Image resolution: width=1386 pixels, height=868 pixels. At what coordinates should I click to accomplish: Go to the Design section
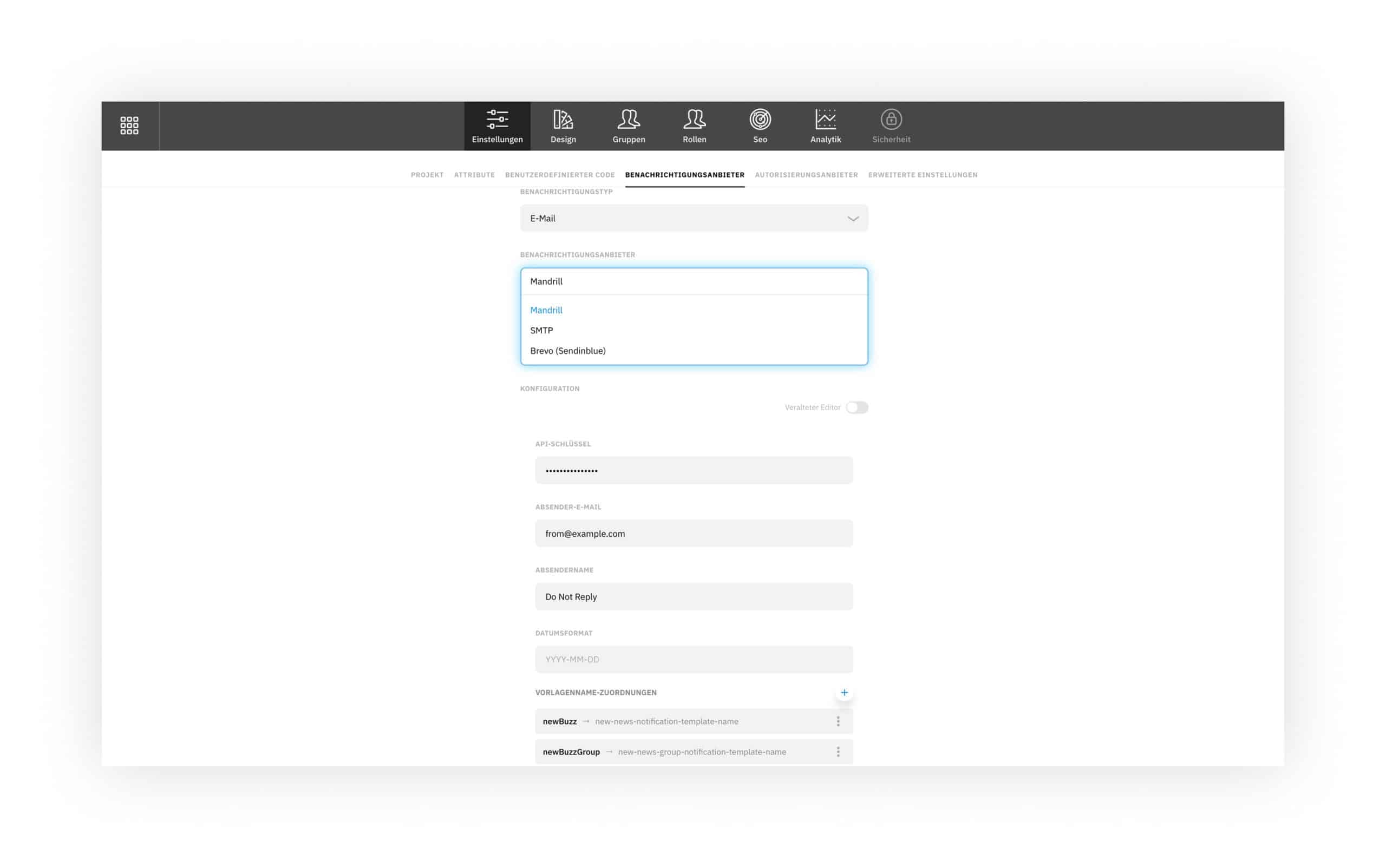click(563, 126)
